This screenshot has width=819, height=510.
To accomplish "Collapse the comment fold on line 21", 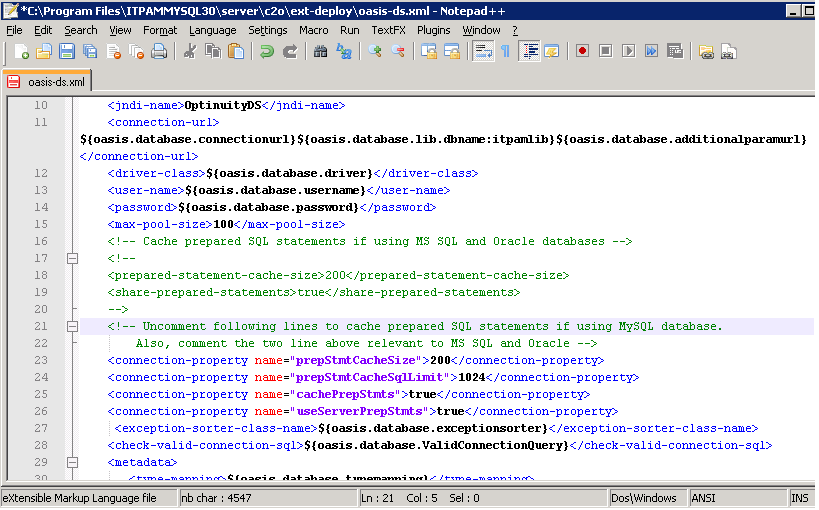I will 71,326.
